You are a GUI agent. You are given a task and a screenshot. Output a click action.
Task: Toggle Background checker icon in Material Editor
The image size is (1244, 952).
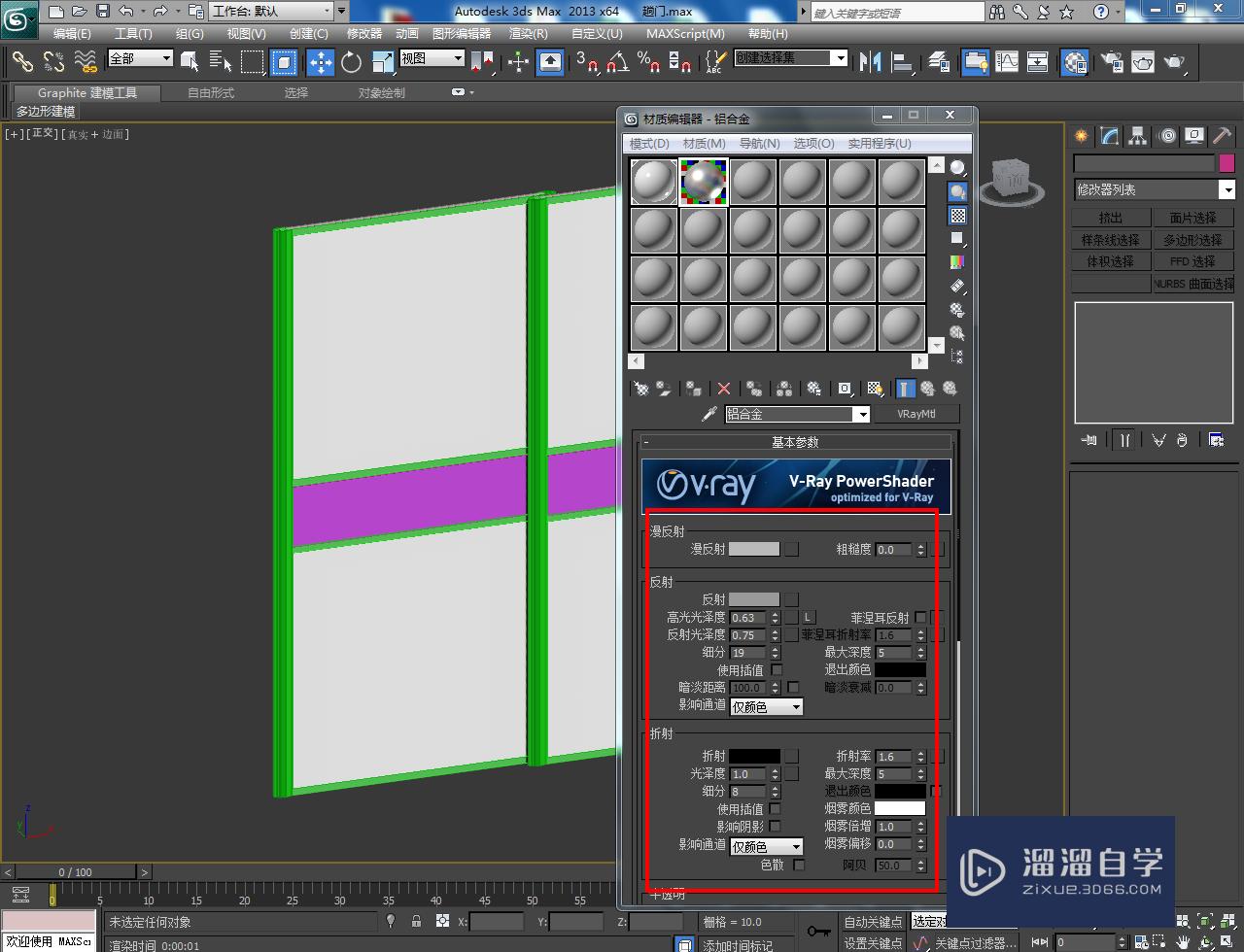(x=958, y=216)
